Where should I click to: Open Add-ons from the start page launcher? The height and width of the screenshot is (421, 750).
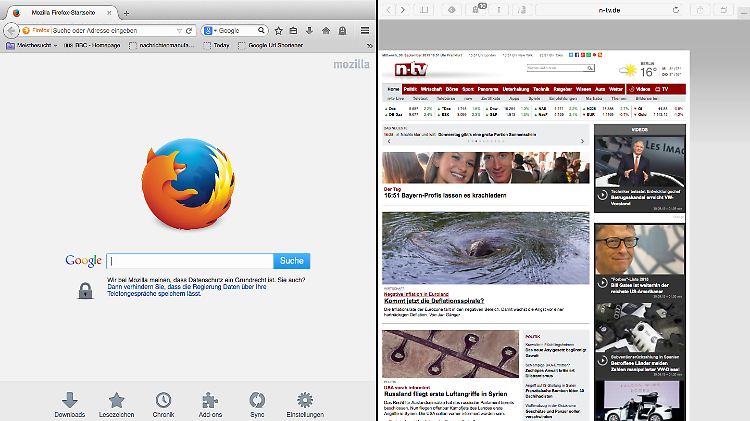point(210,405)
